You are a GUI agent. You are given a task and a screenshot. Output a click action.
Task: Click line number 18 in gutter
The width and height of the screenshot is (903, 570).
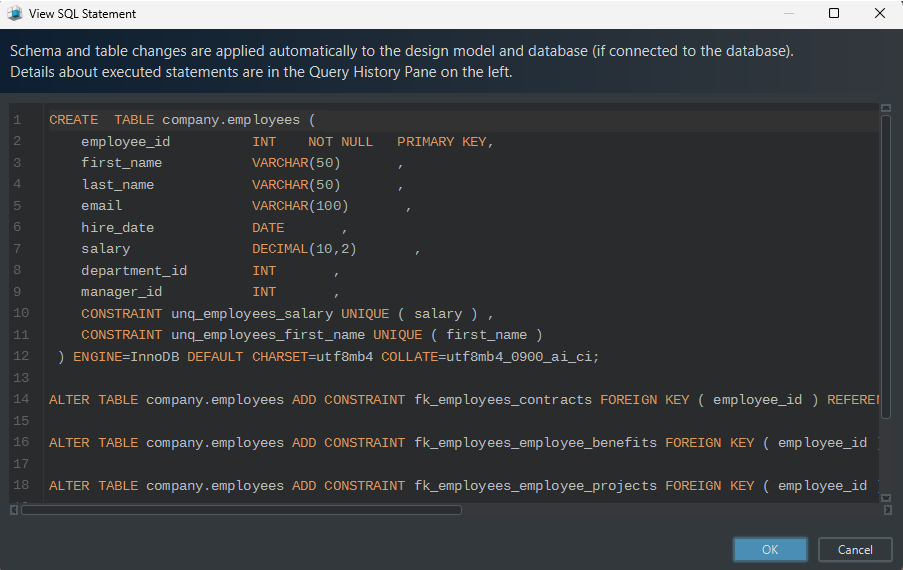coord(21,485)
